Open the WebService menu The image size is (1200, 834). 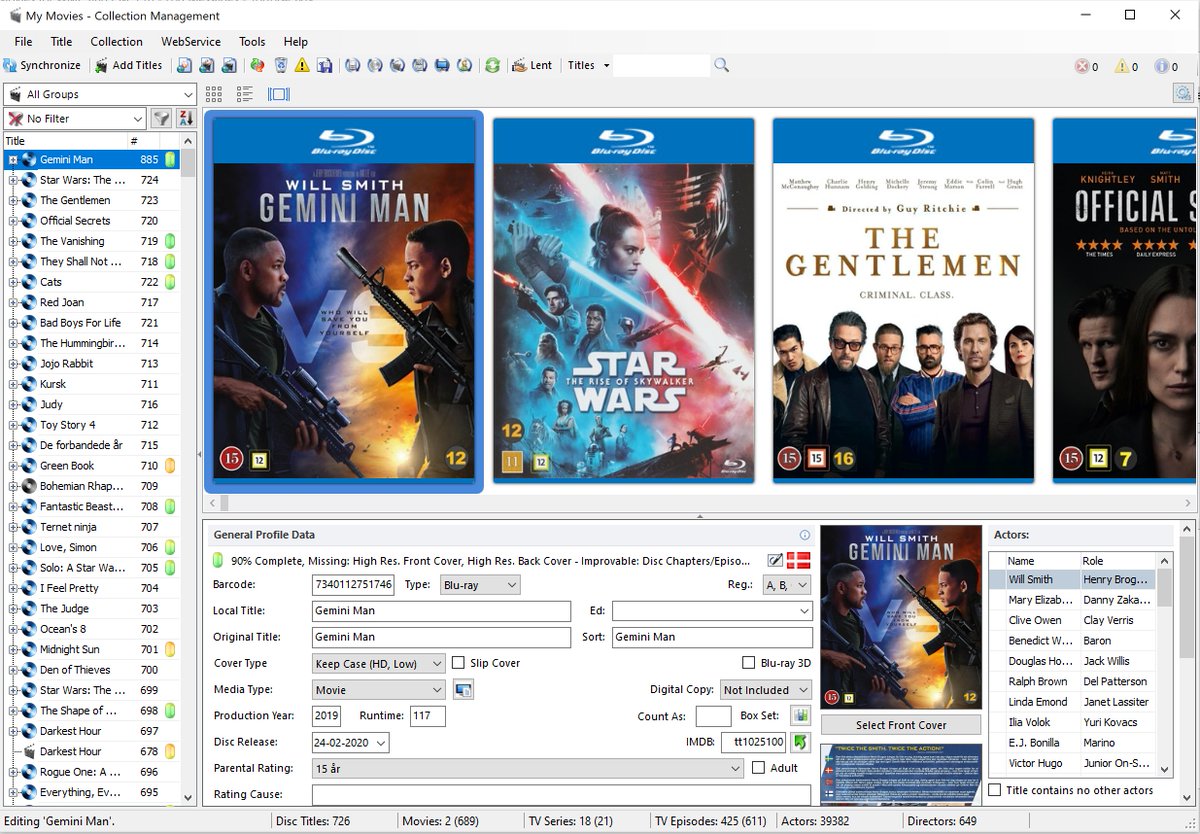[191, 41]
